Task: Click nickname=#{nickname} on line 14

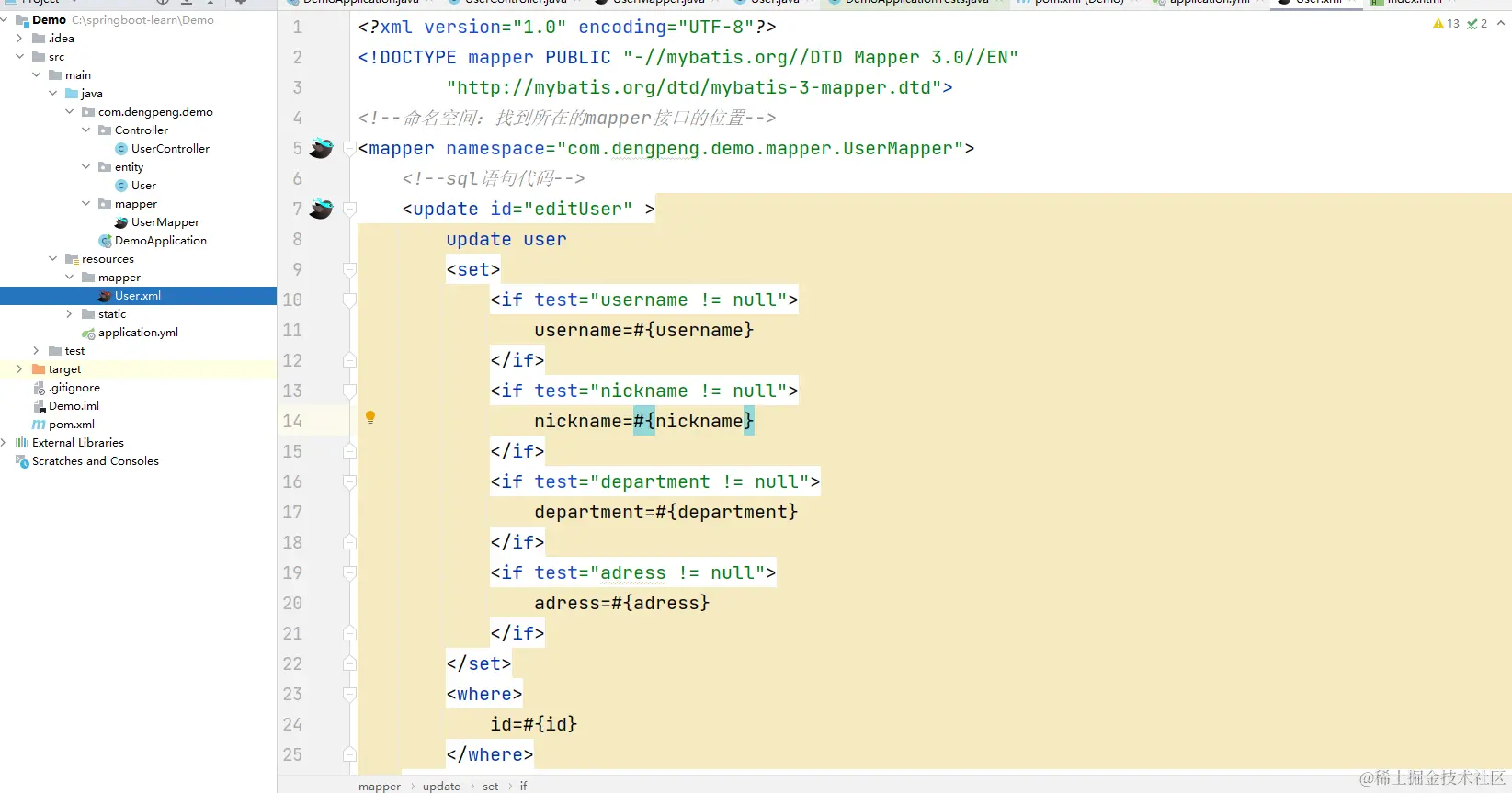Action: (643, 421)
